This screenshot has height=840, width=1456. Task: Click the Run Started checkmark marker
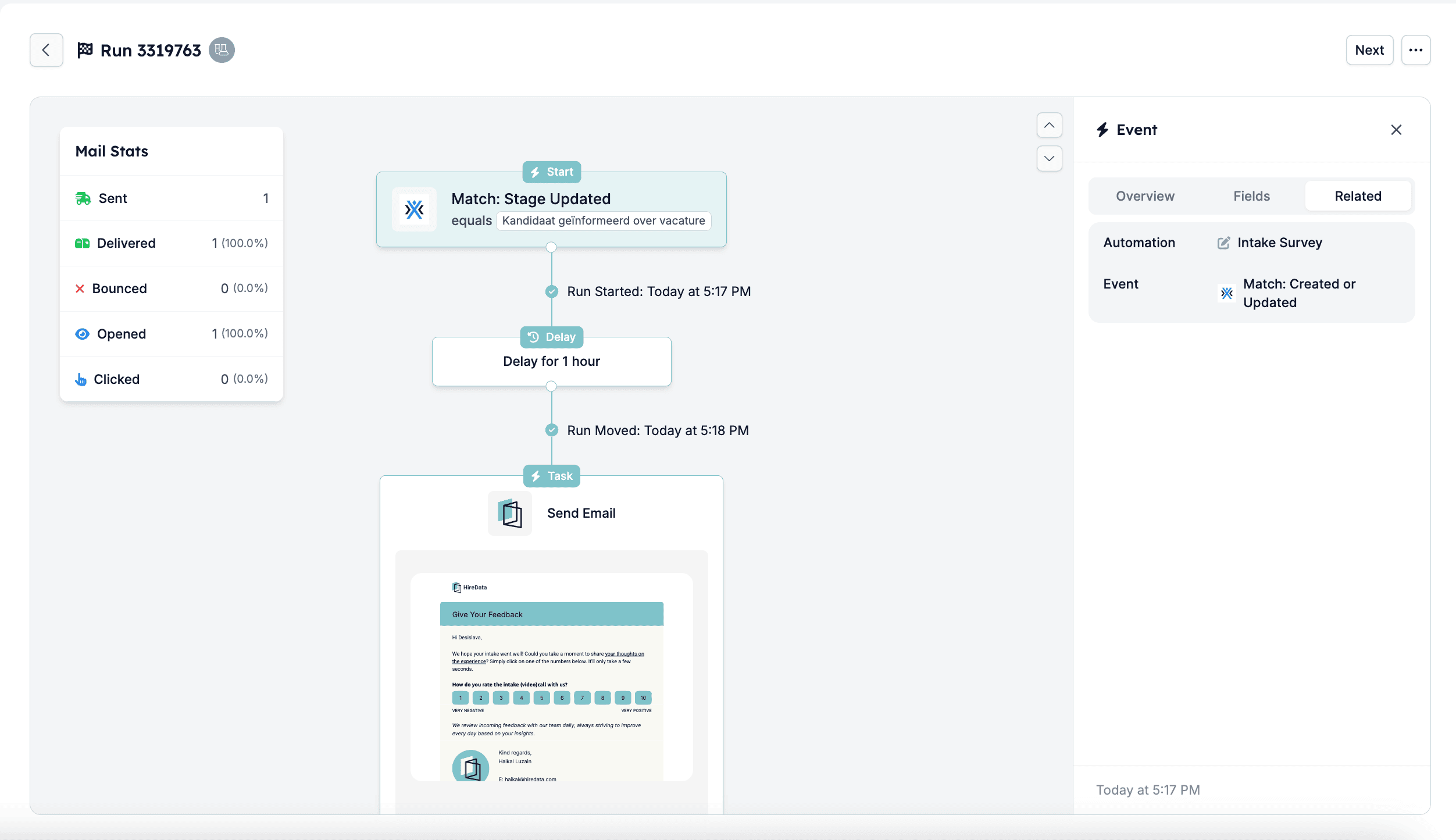pyautogui.click(x=551, y=291)
